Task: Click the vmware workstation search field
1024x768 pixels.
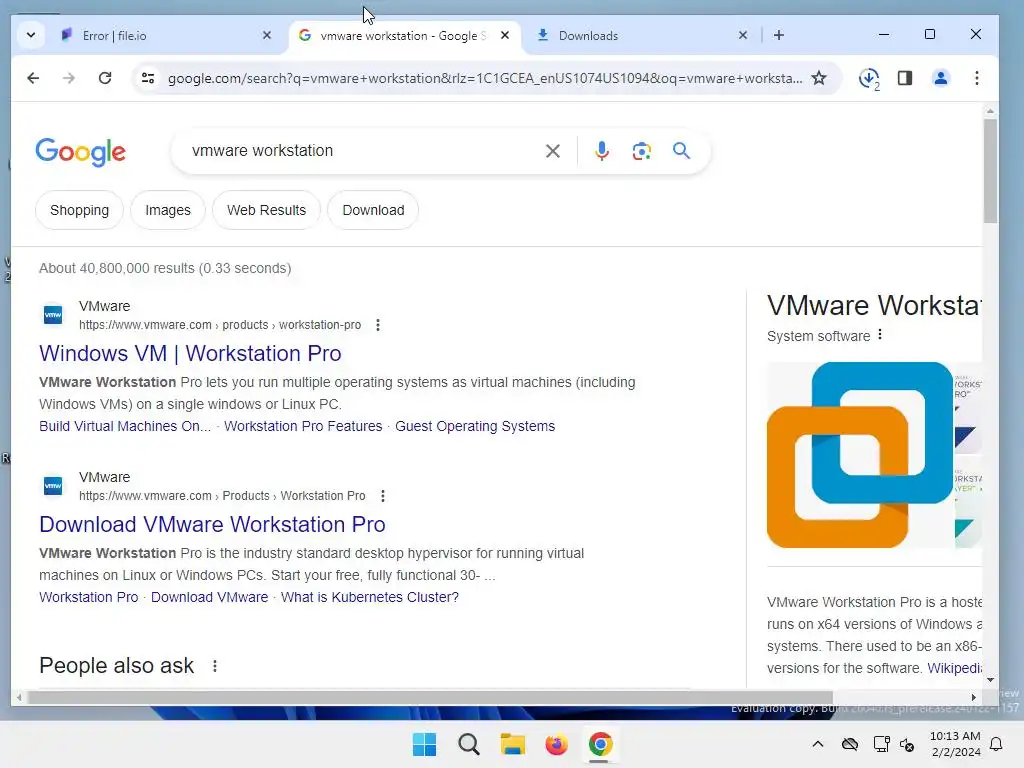Action: (359, 151)
